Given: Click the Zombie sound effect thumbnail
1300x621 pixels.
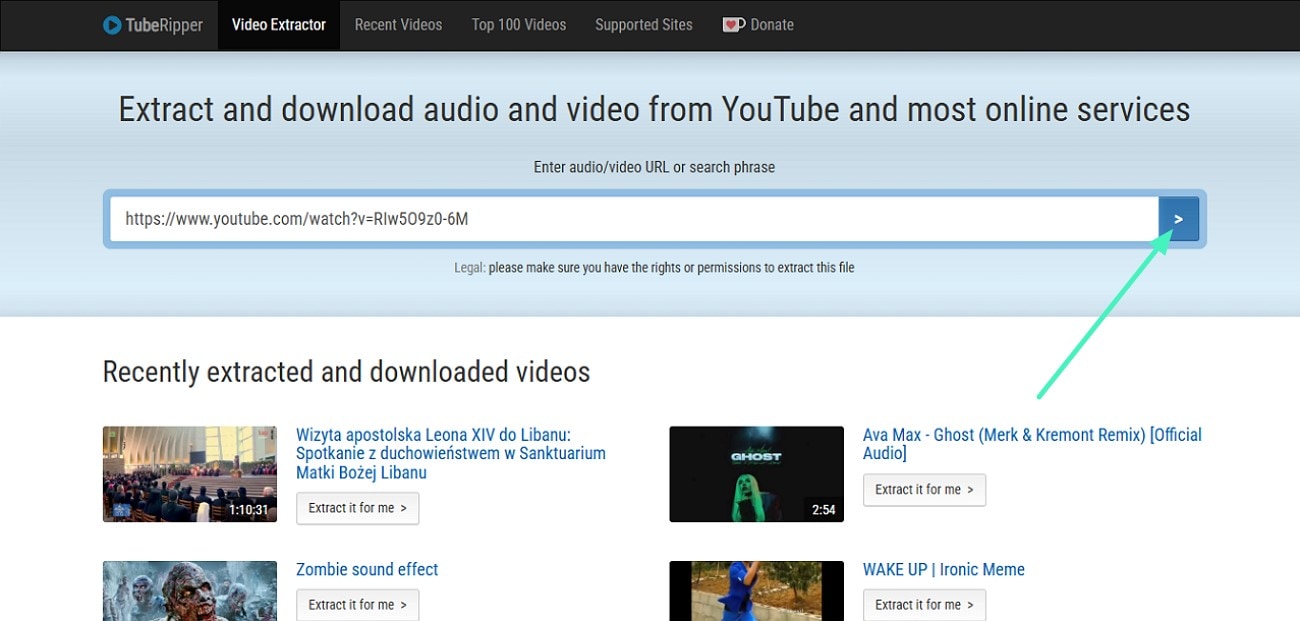Looking at the screenshot, I should click(x=190, y=591).
